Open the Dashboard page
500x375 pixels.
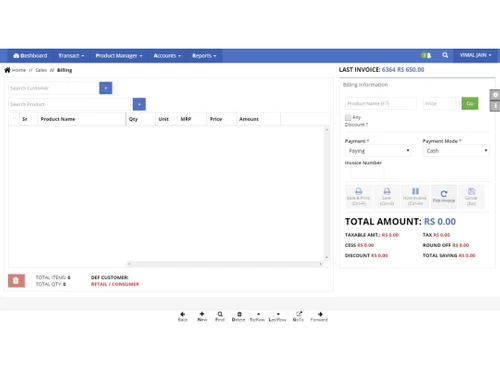tap(30, 56)
